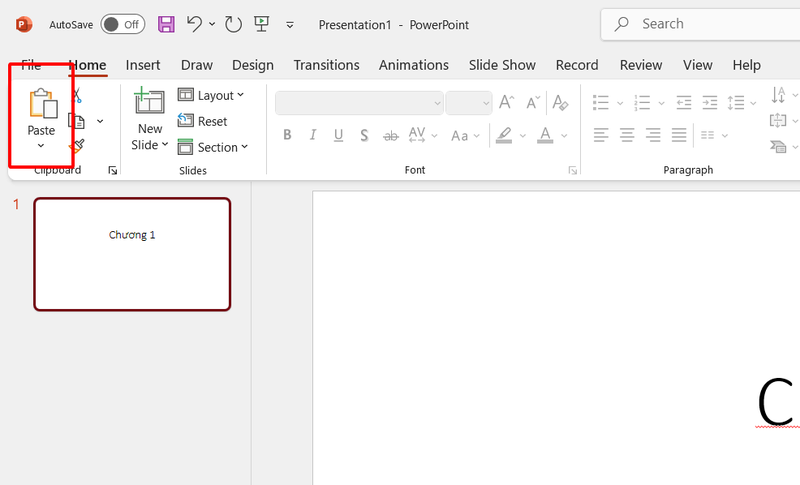Click the Save icon in title bar
This screenshot has width=800, height=485.
(166, 24)
